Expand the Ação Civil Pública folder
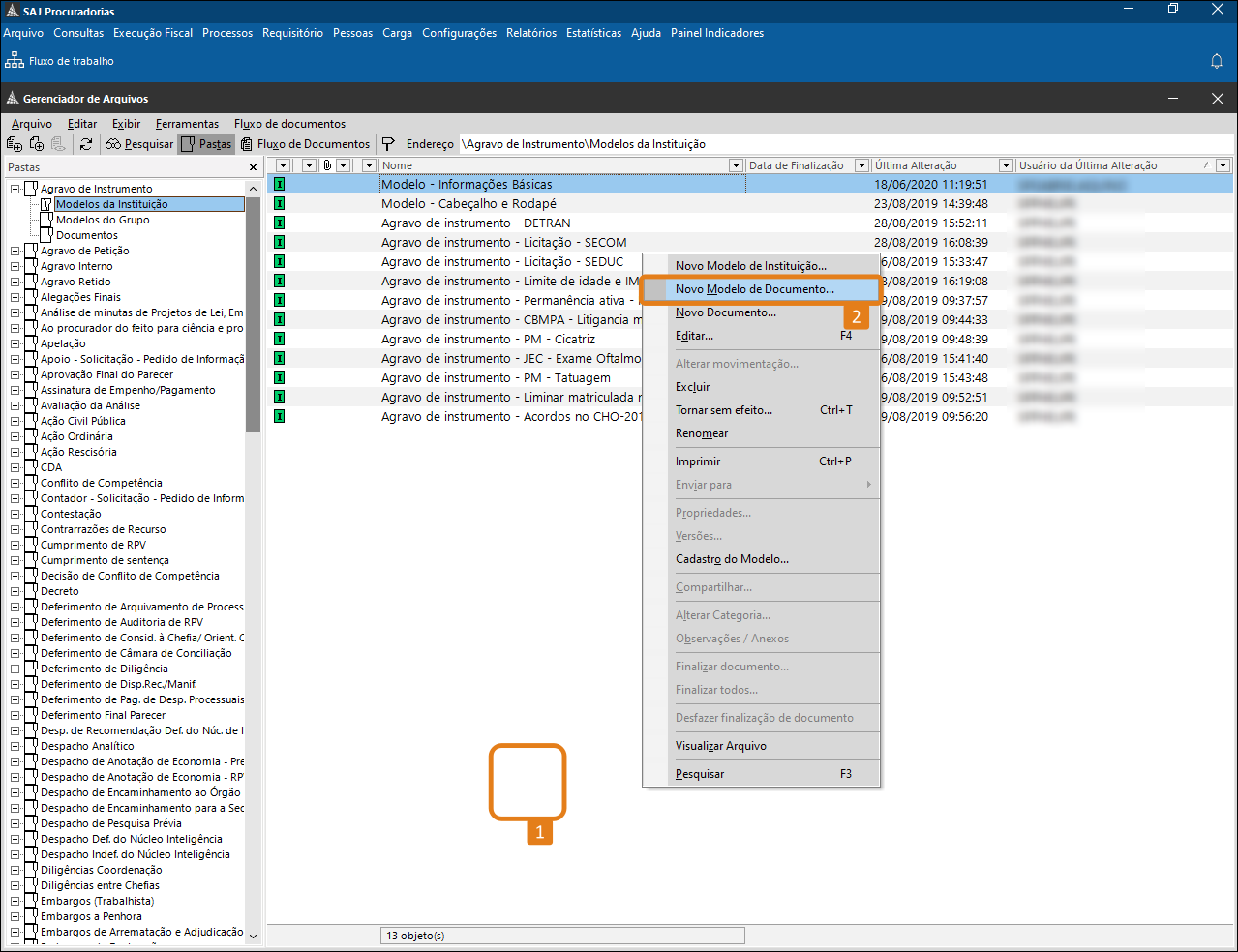Screen dimensions: 1238x952 pos(15,421)
